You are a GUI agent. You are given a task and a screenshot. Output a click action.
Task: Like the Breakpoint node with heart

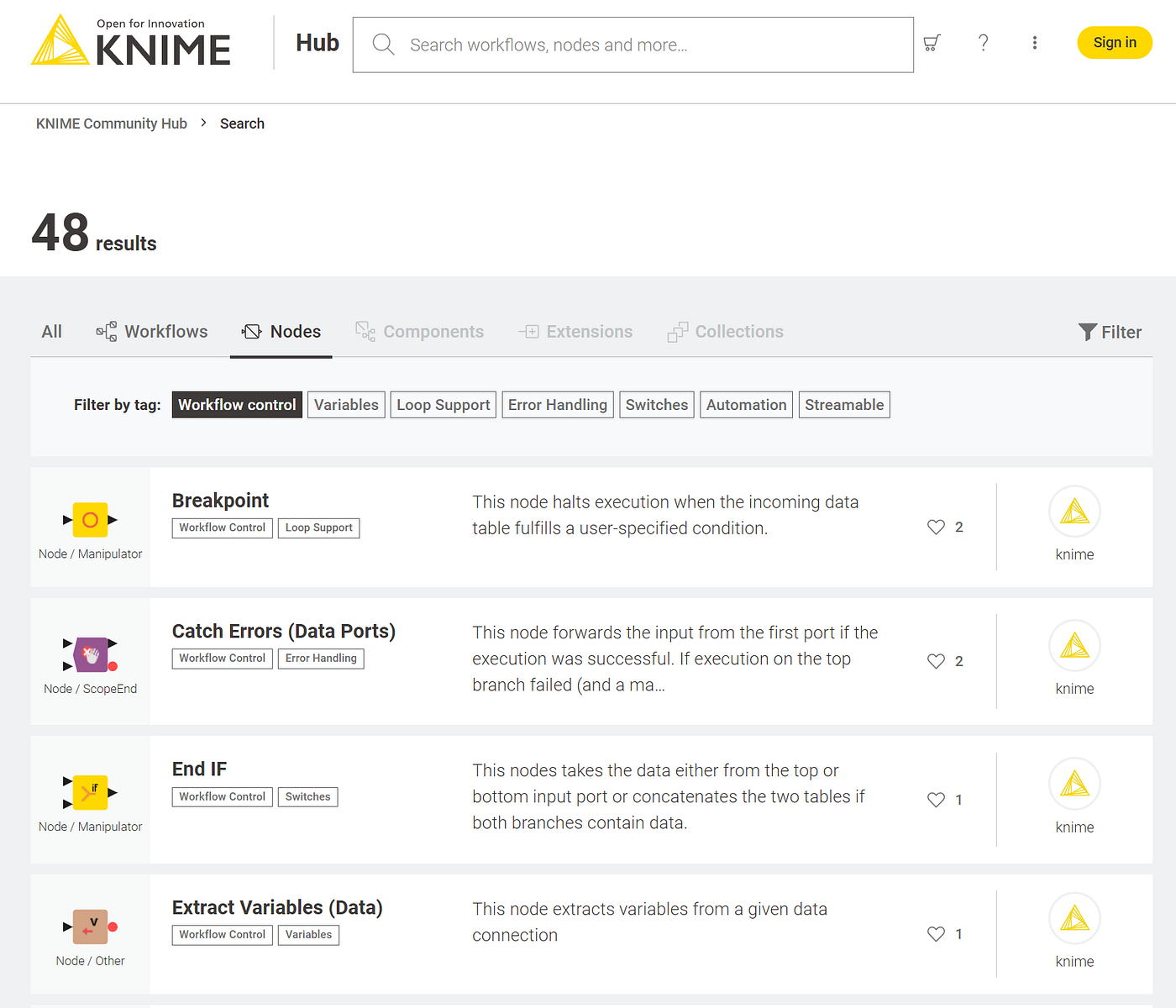coord(936,527)
